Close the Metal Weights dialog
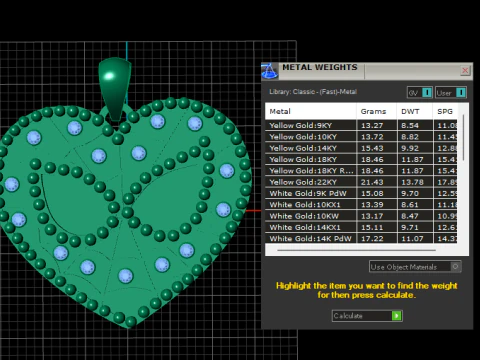Screen dimensions: 480x360 [465, 71]
